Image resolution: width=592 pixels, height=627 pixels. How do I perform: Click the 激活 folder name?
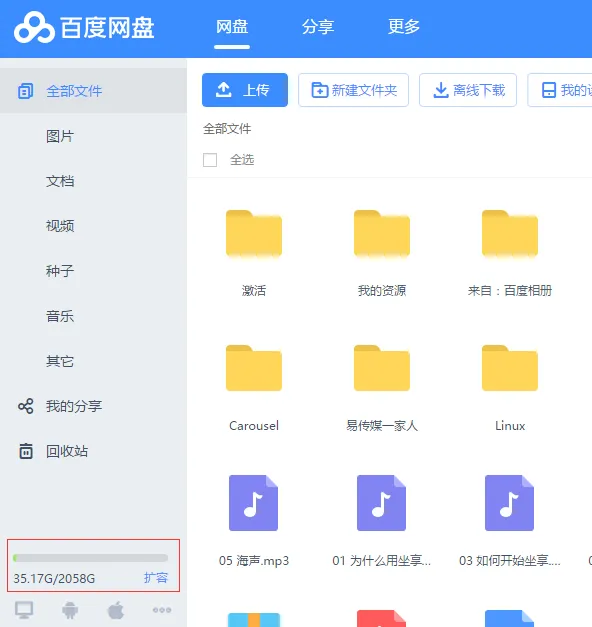tap(254, 290)
